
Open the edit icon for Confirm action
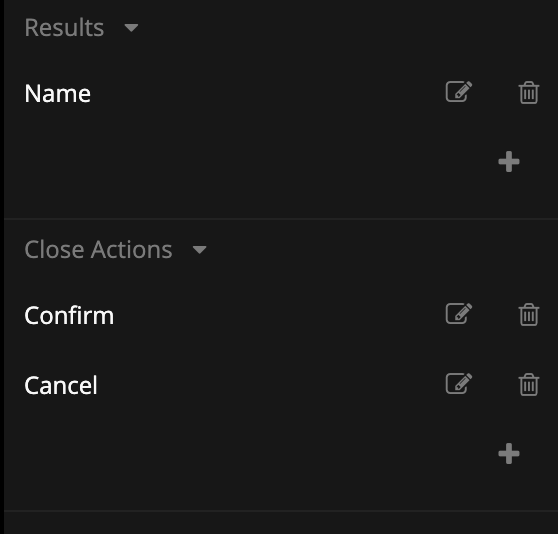(x=459, y=314)
